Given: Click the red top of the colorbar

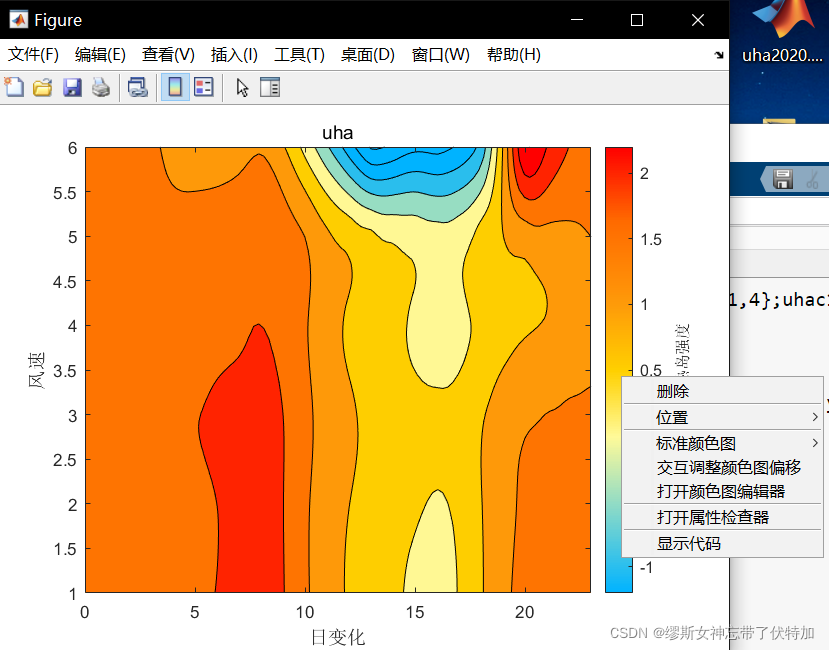Looking at the screenshot, I should point(618,158).
